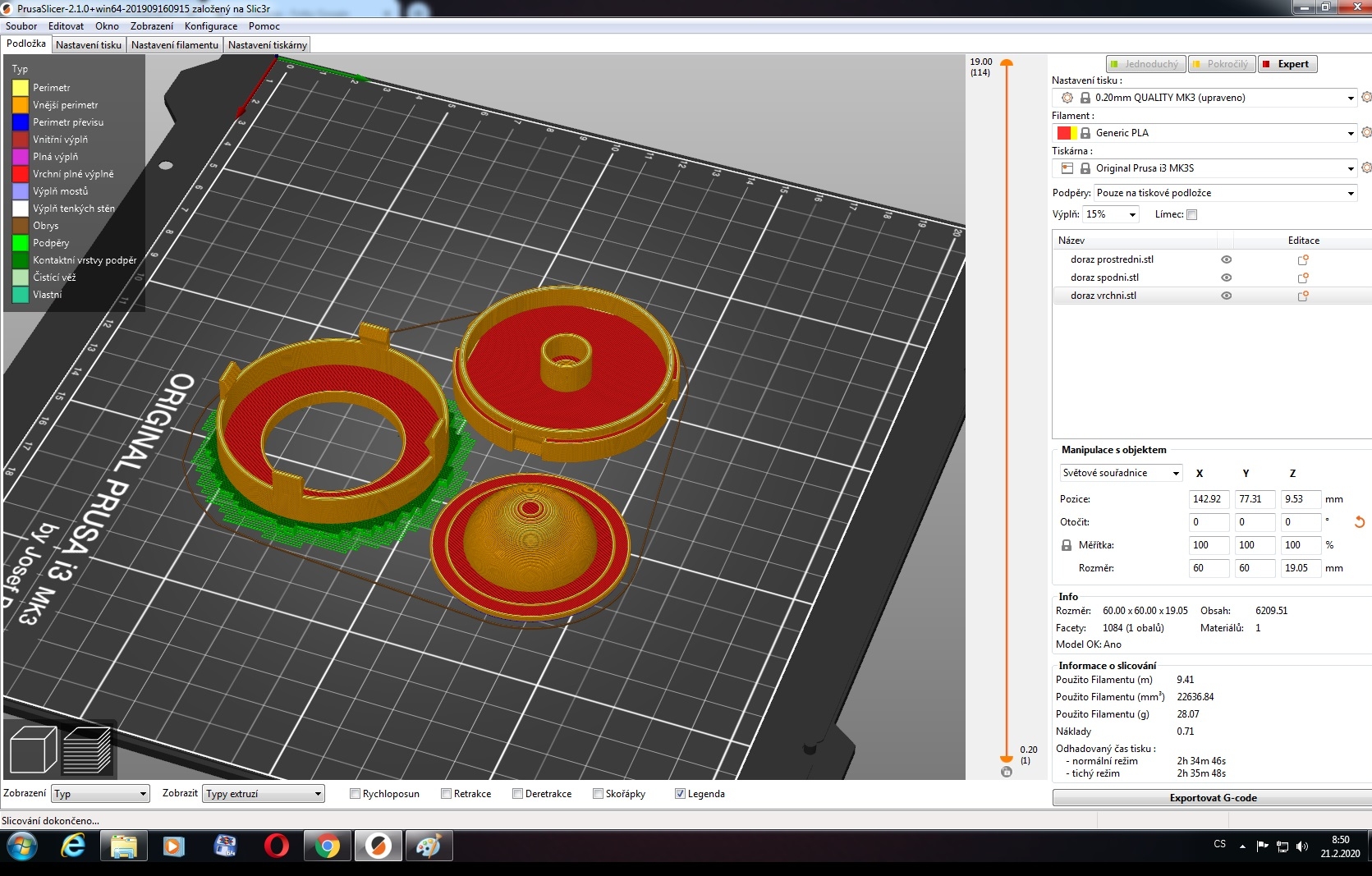The image size is (1372, 876).
Task: Click the edit icon for doraz prostredni.stl
Action: coord(1303,259)
